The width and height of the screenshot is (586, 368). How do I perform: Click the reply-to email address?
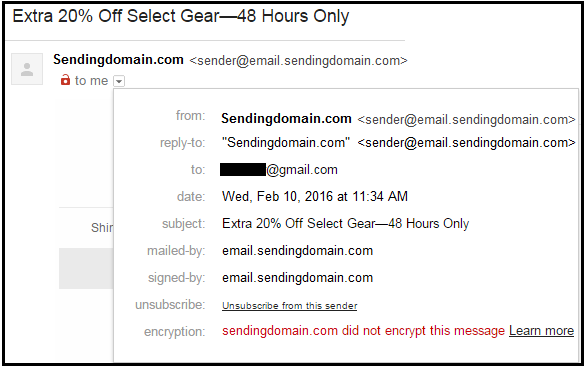pos(466,143)
